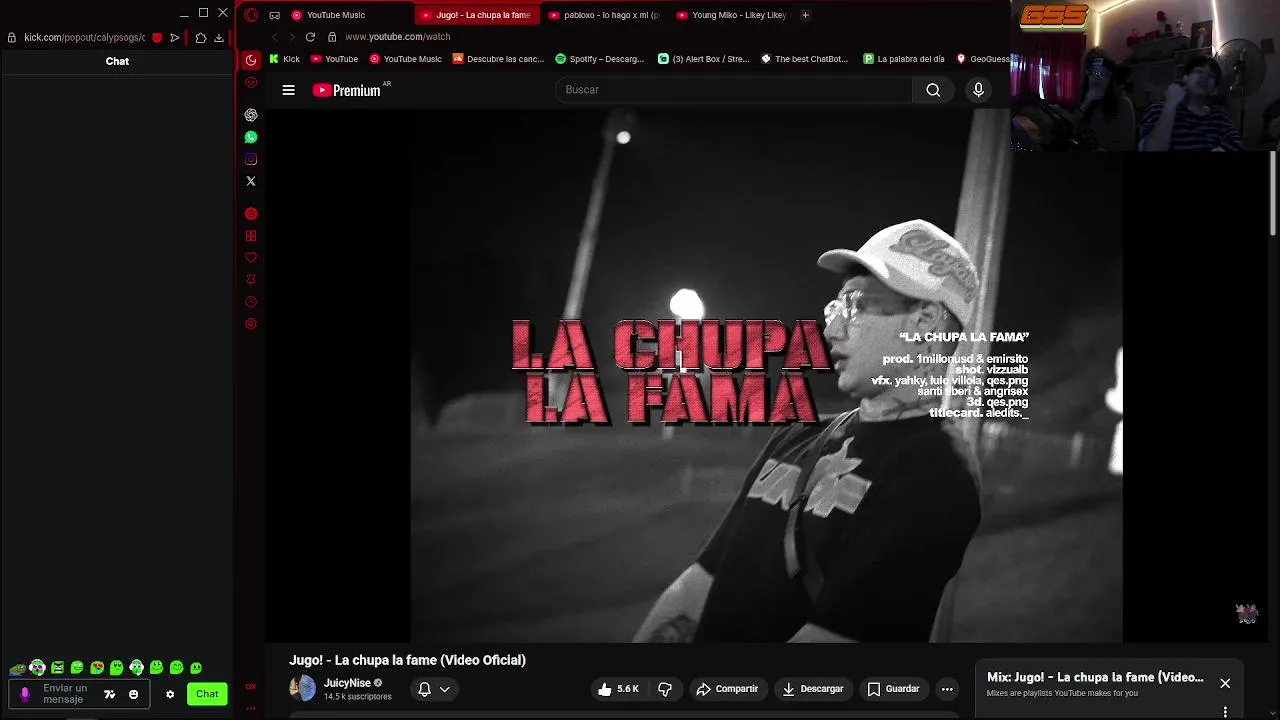This screenshot has width=1280, height=720.
Task: Open the (3) Alert Box / Stre... bookmark
Action: [704, 59]
